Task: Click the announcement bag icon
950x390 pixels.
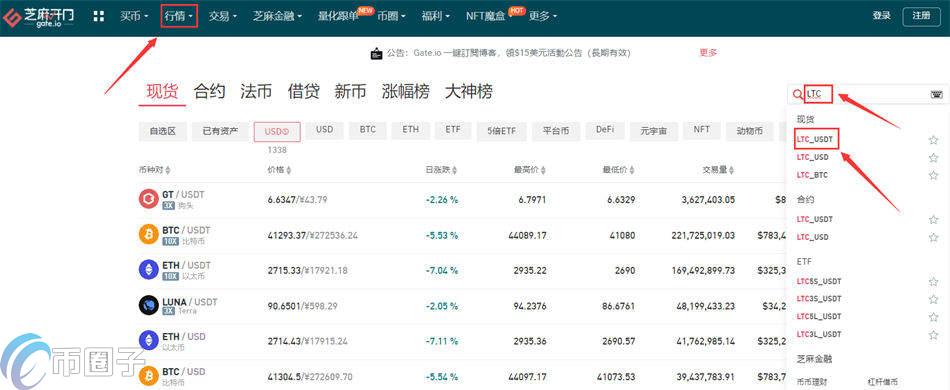Action: pos(376,53)
